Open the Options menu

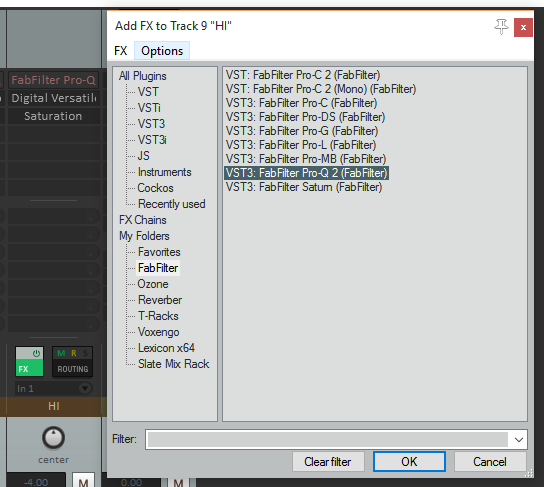click(x=162, y=51)
